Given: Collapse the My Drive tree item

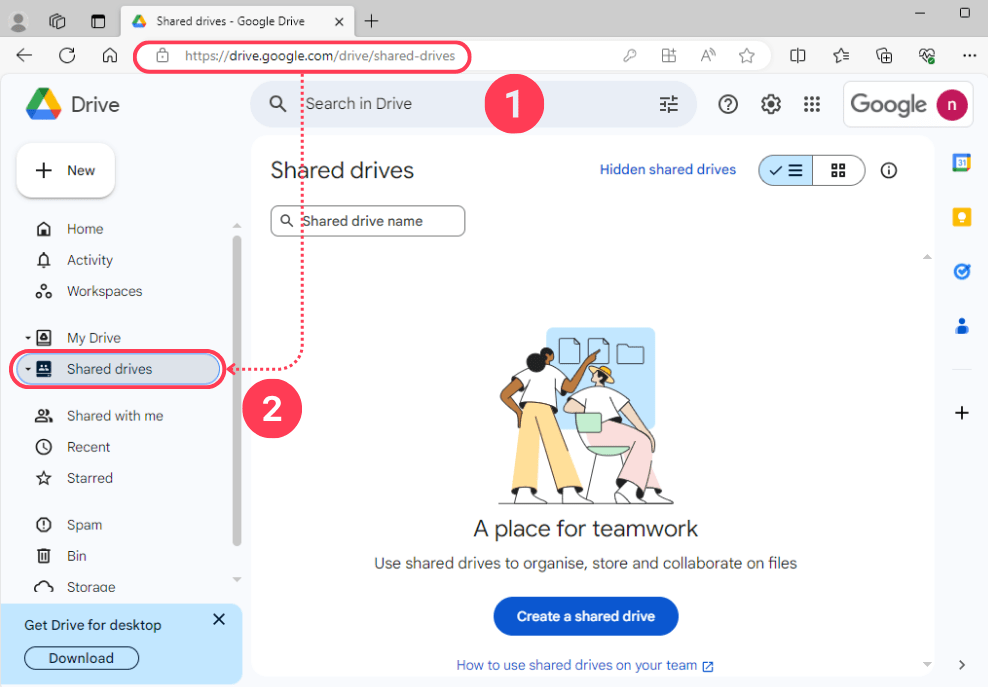Looking at the screenshot, I should [27, 337].
